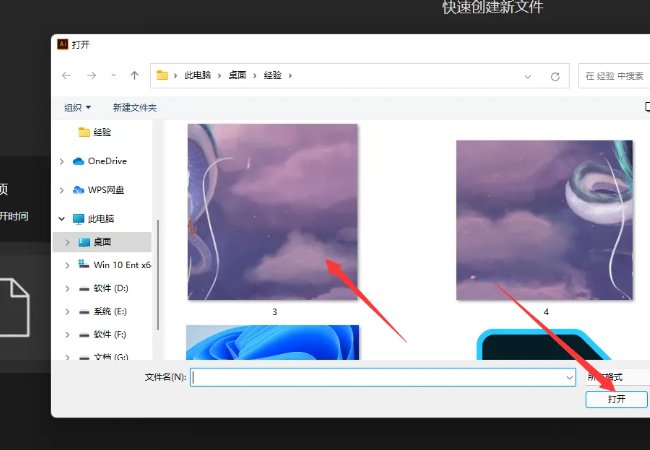Select 经验 in the address path
Viewport: 650px width, 450px height.
(x=273, y=75)
